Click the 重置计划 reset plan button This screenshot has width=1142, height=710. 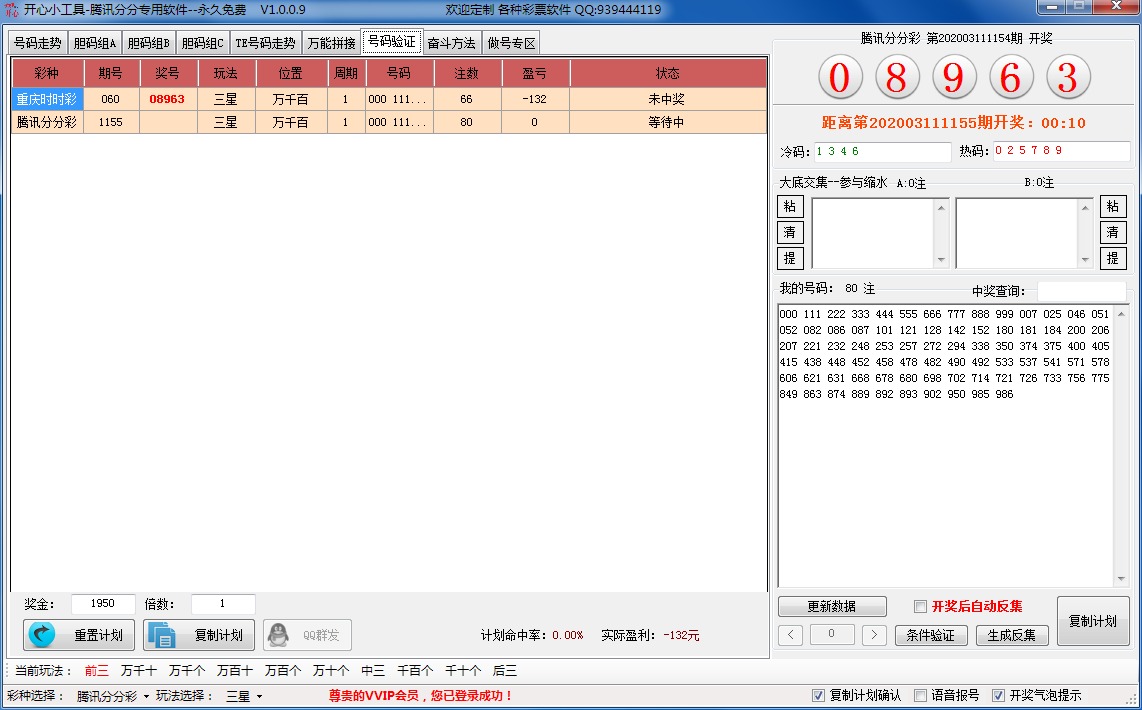79,635
